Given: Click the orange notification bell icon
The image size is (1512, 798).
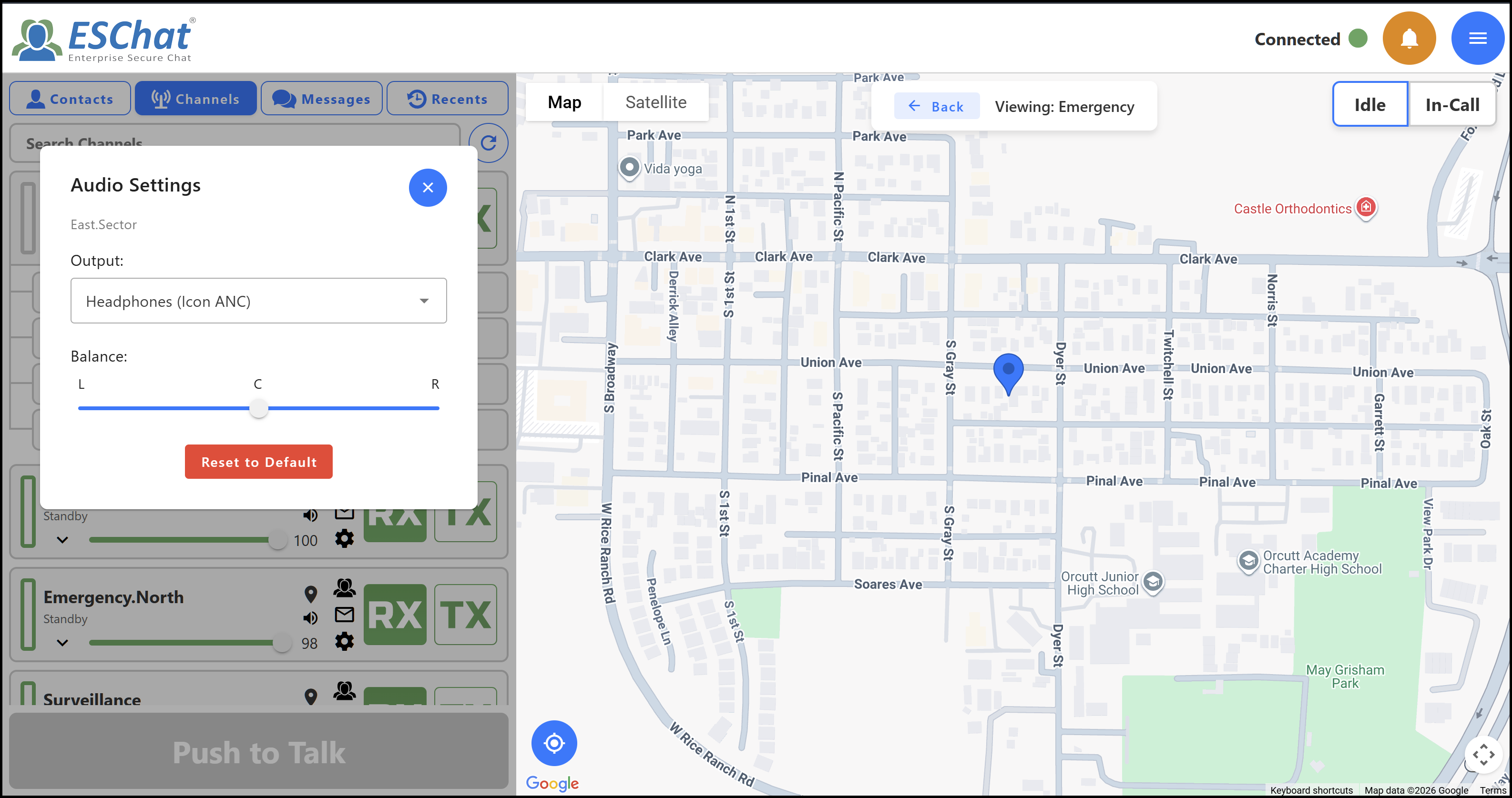Looking at the screenshot, I should click(x=1409, y=39).
